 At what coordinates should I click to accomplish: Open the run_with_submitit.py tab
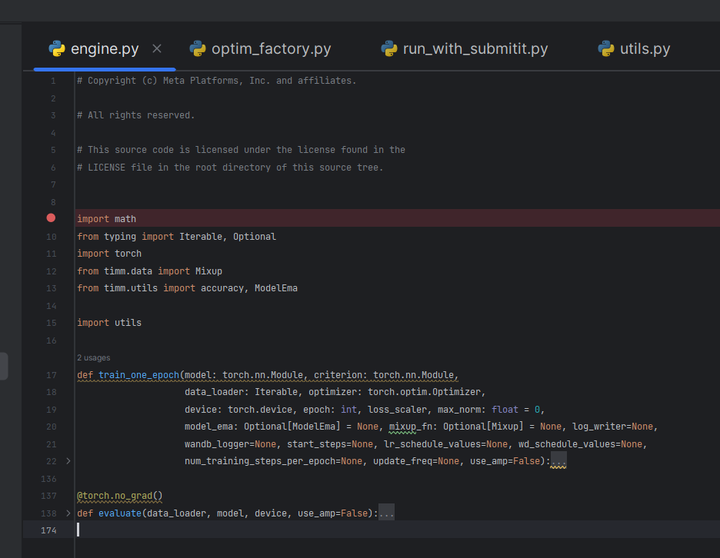click(475, 48)
